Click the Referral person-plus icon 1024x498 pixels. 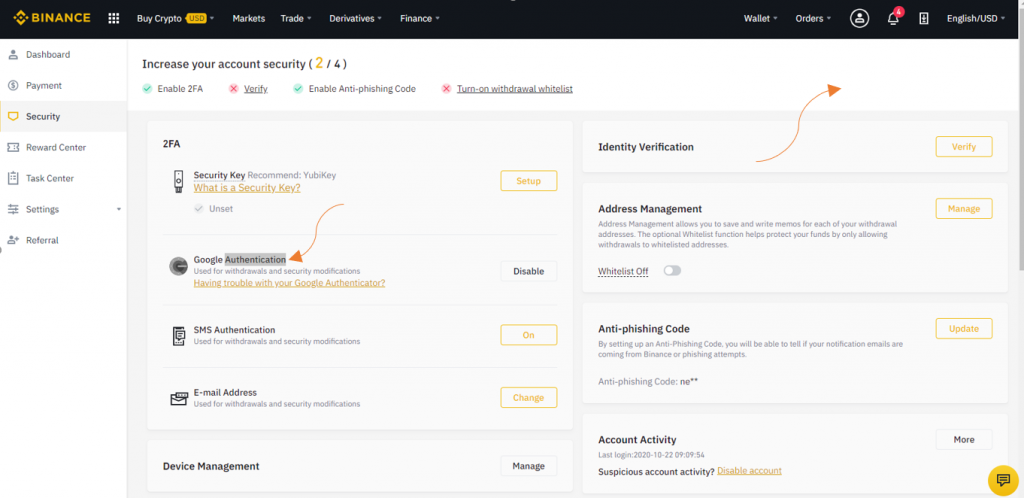pyautogui.click(x=12, y=240)
